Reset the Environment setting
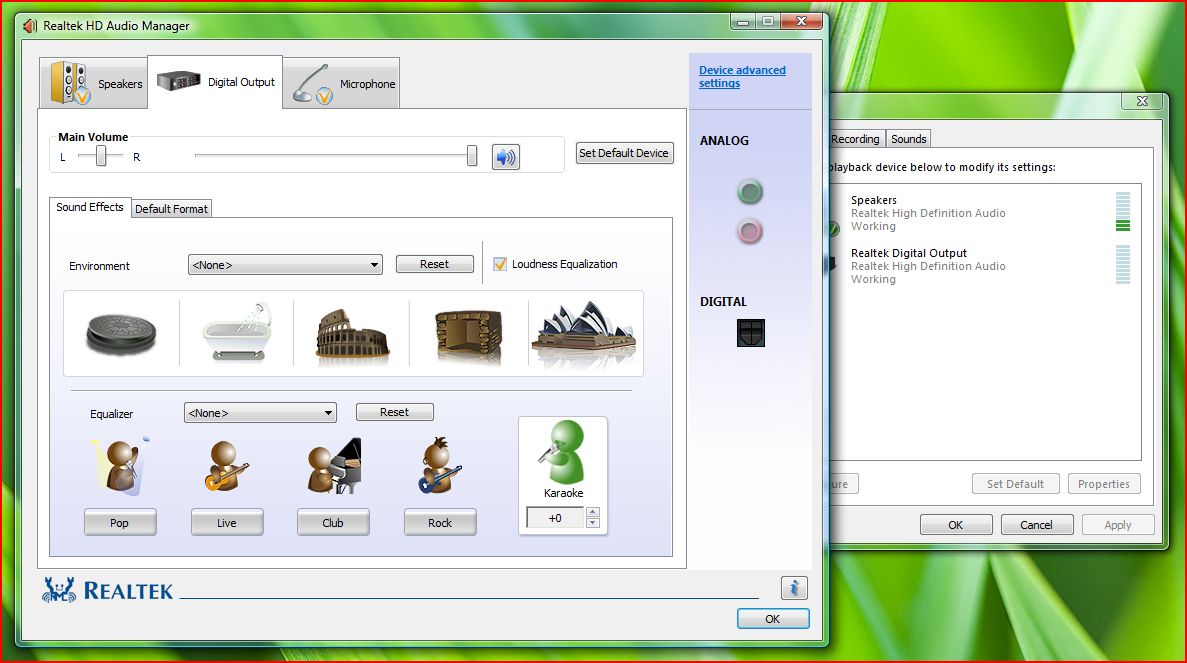The height and width of the screenshot is (663, 1187). click(x=435, y=264)
